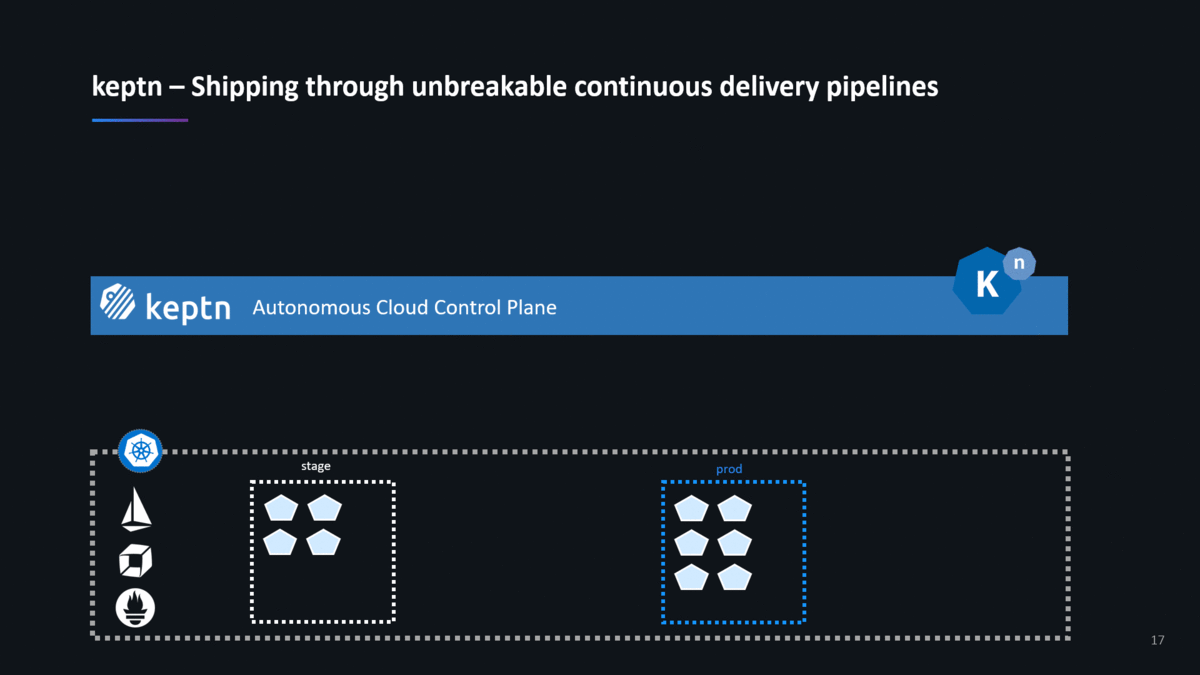Select the Prometheus flame icon
Screen dimensions: 1200x675
pyautogui.click(x=136, y=608)
